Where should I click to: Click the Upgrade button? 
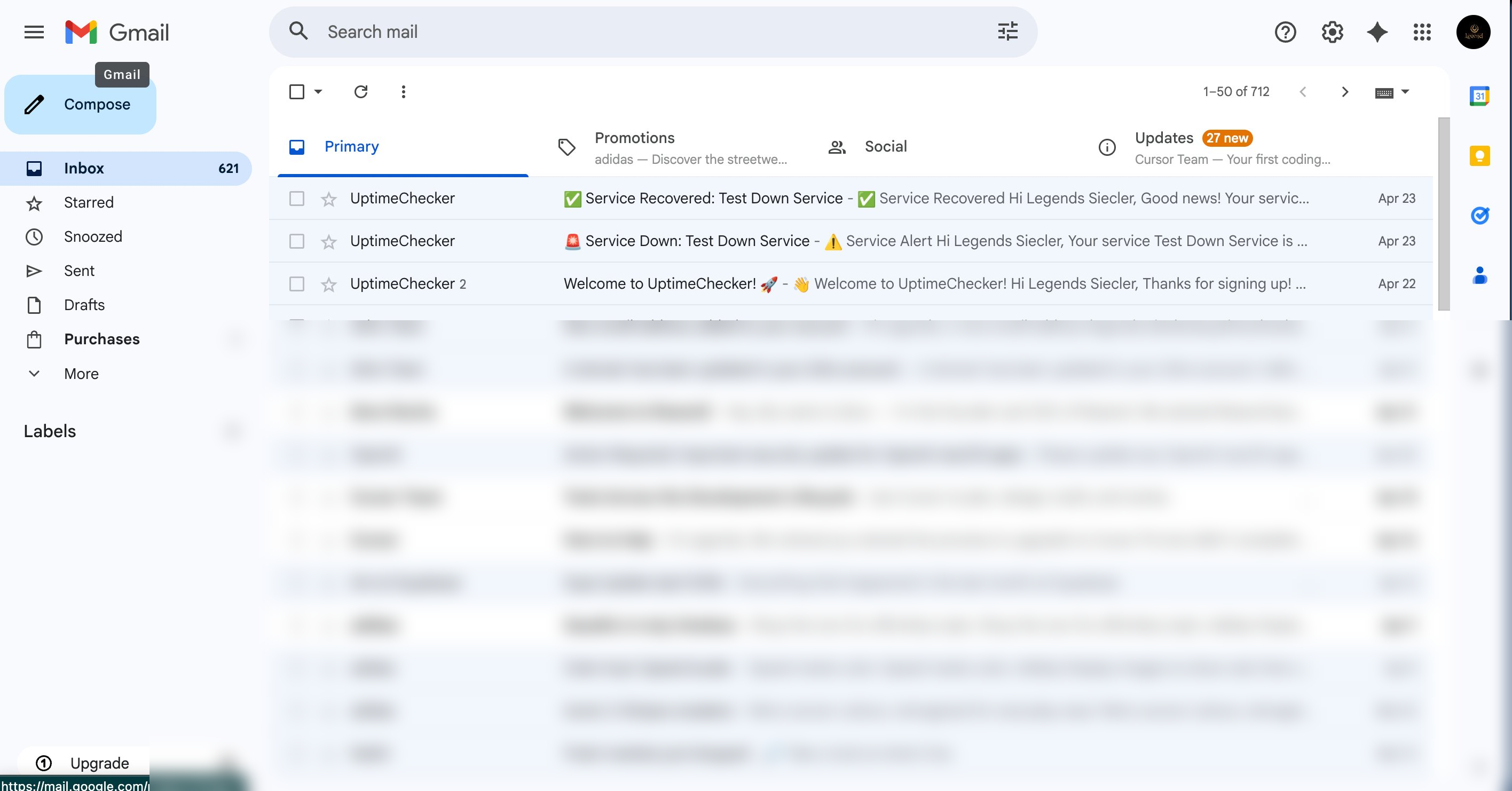tap(83, 762)
